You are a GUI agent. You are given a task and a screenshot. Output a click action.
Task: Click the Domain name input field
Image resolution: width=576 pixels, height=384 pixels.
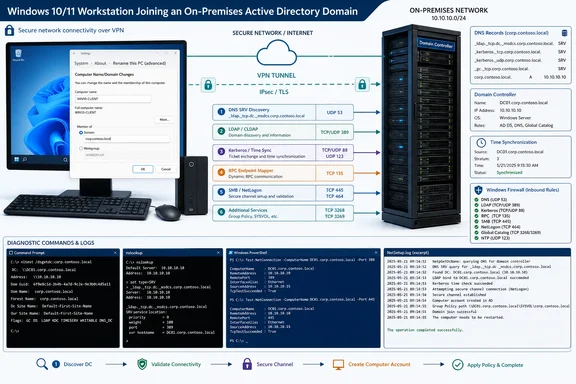(x=126, y=139)
